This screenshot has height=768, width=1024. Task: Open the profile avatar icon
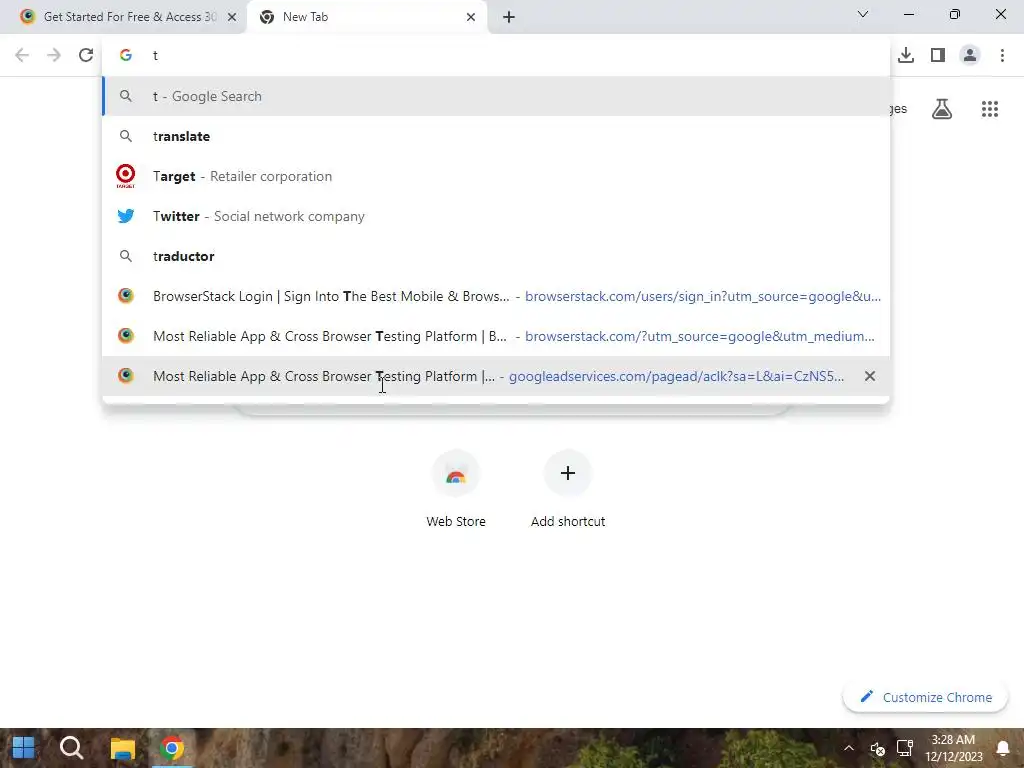970,55
